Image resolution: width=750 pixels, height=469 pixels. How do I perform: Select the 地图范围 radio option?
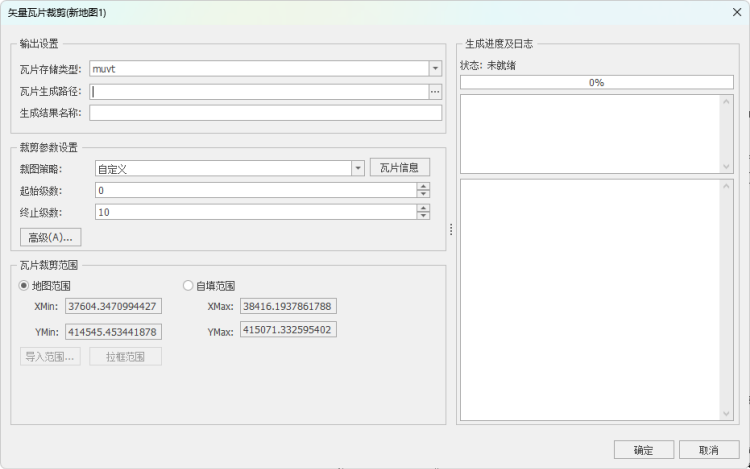[x=26, y=286]
